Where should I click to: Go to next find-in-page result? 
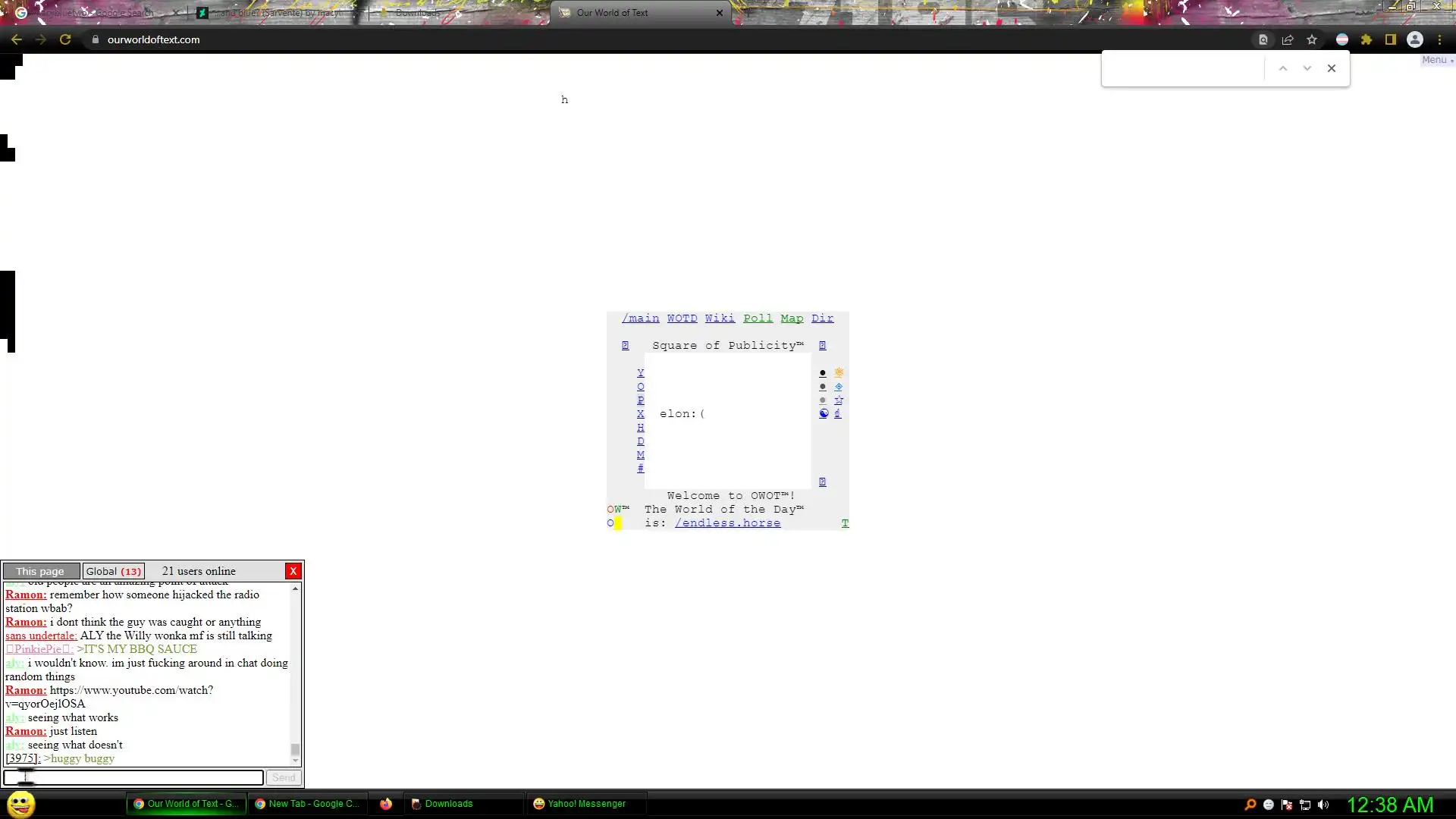point(1307,68)
